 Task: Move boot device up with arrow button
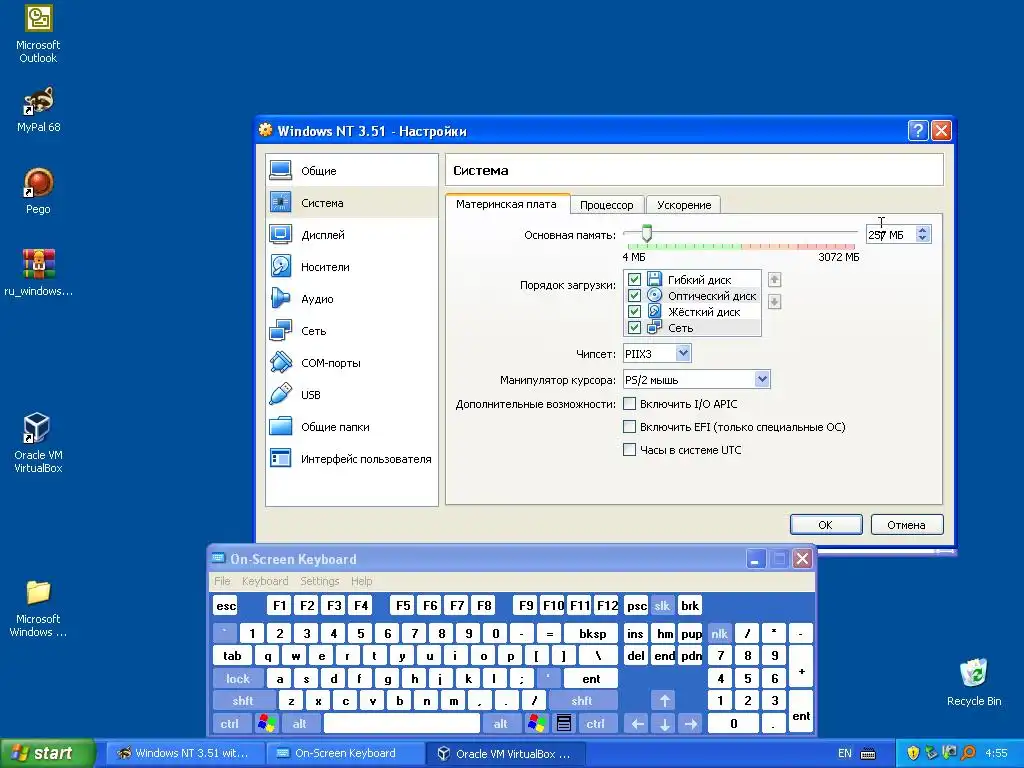(x=775, y=280)
